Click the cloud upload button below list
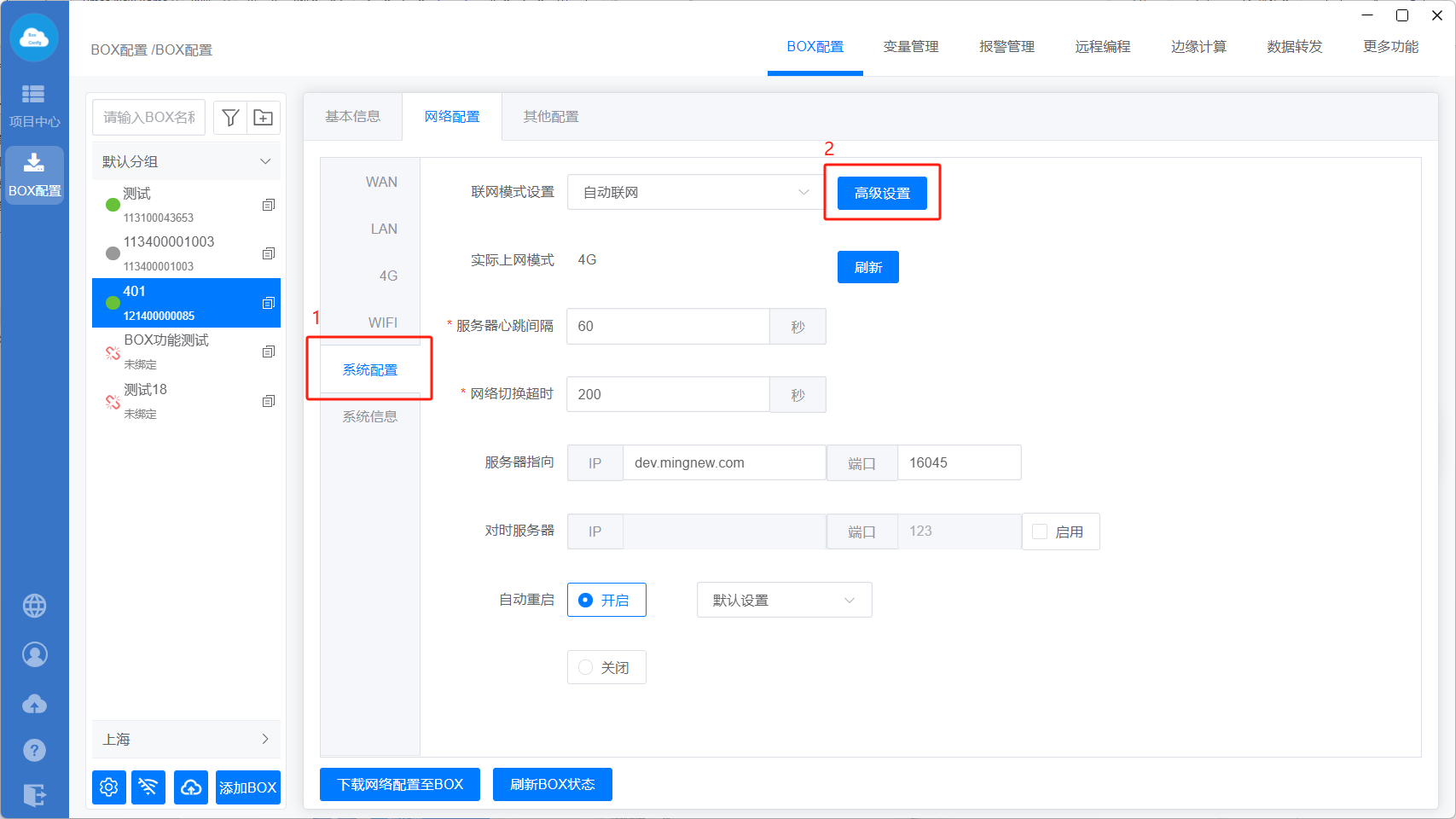The width and height of the screenshot is (1456, 819). 191,787
